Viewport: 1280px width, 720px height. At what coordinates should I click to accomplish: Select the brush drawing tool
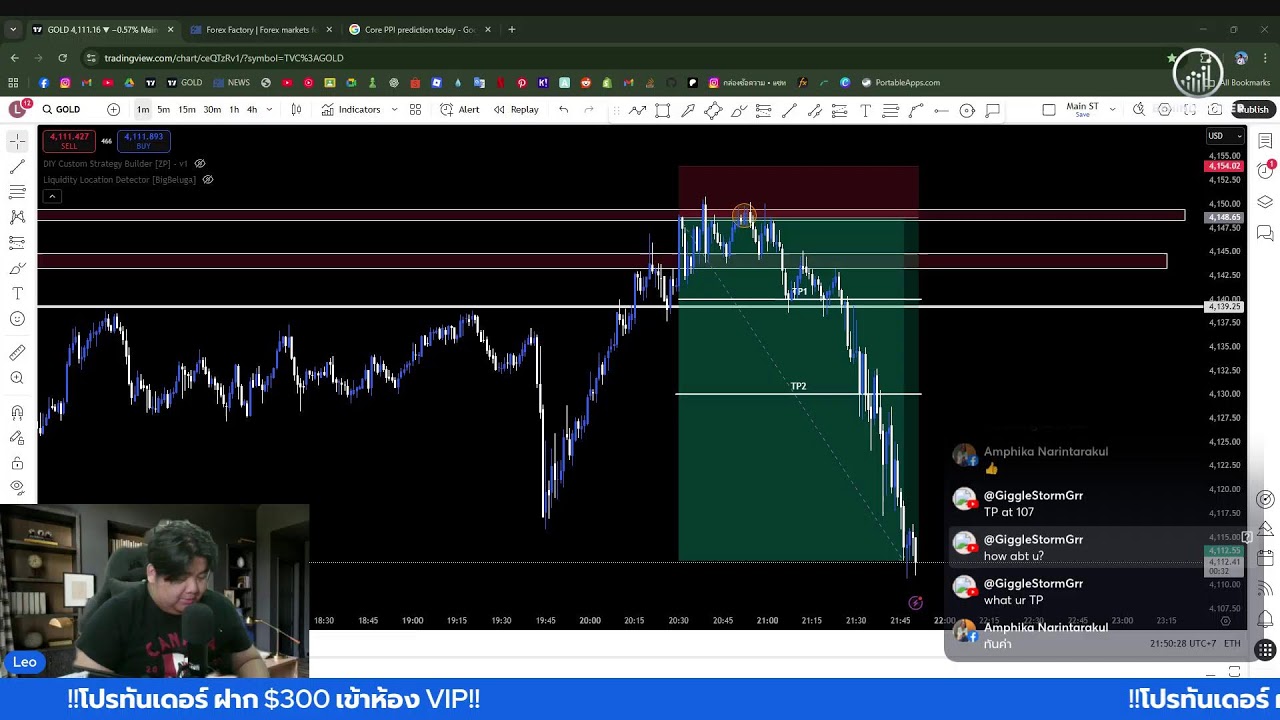click(739, 110)
